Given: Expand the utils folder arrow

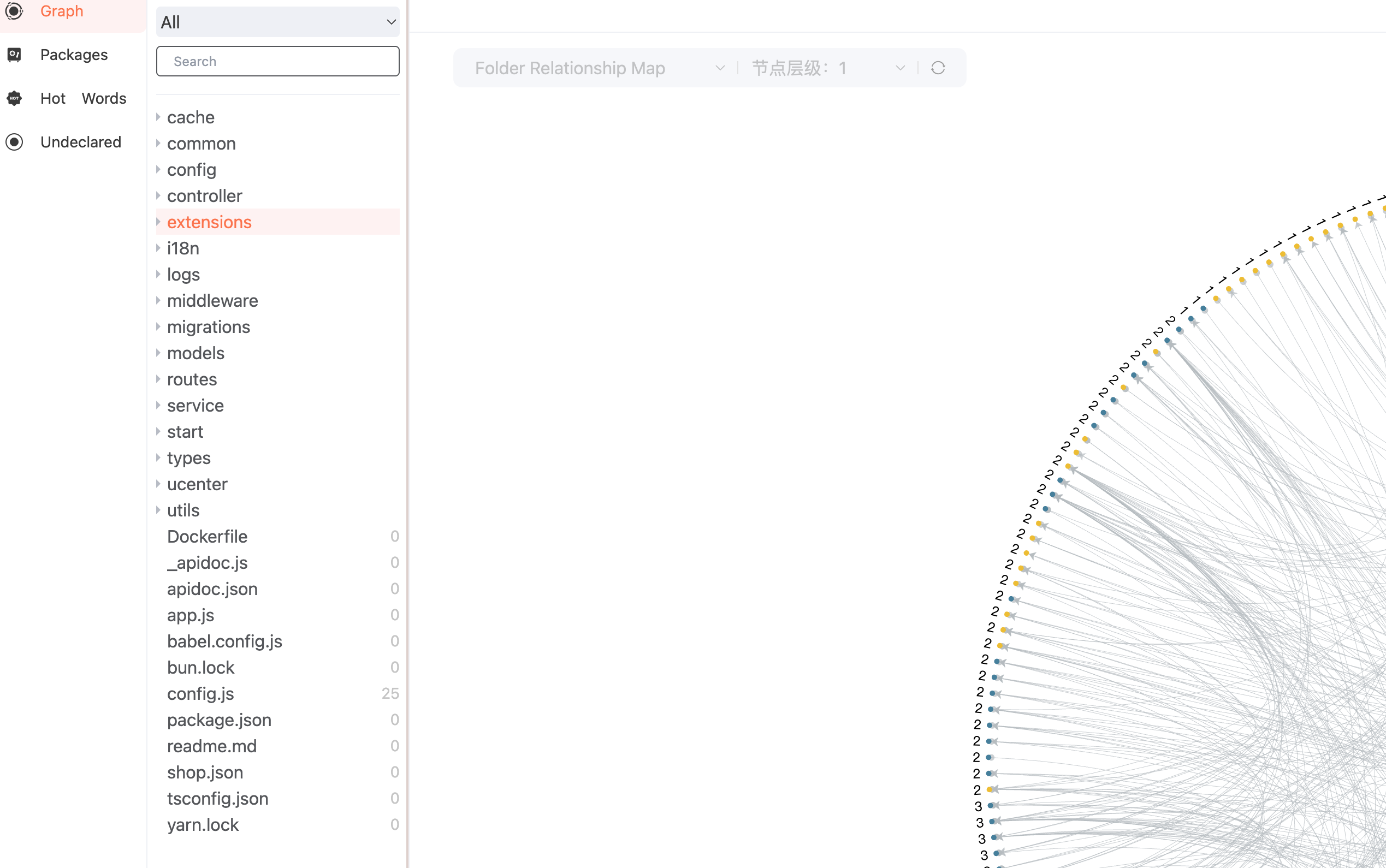Looking at the screenshot, I should pyautogui.click(x=158, y=510).
